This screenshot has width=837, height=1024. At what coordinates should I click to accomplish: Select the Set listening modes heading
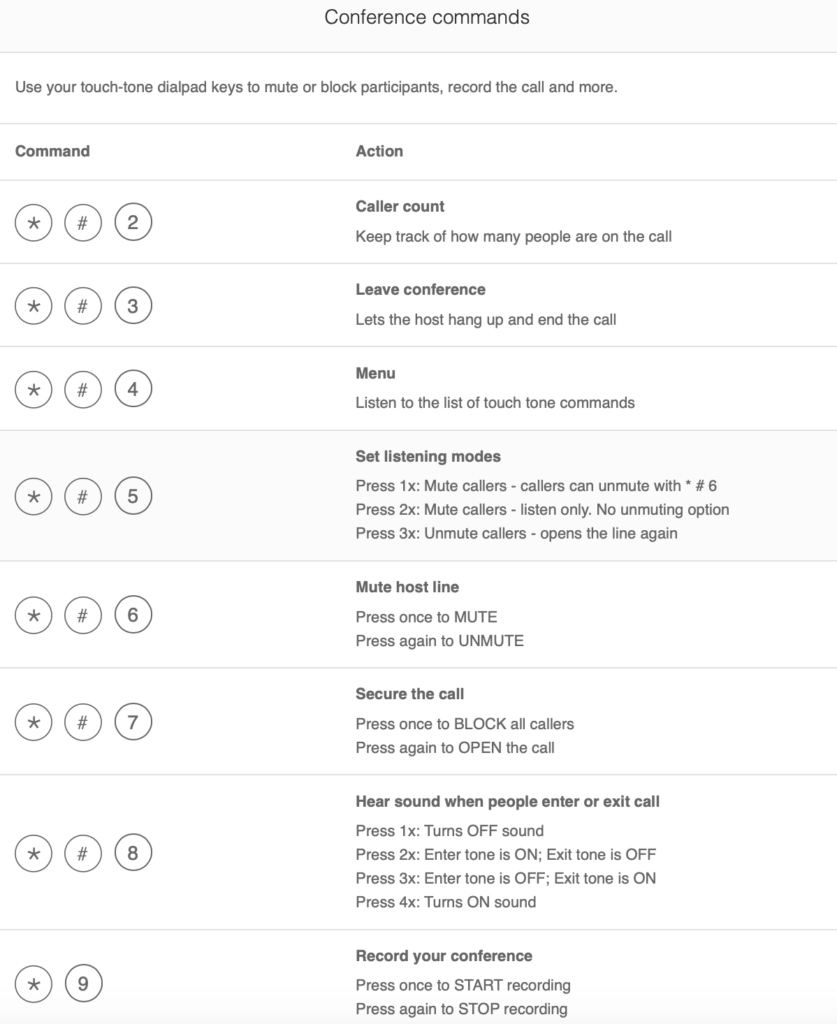(x=428, y=456)
